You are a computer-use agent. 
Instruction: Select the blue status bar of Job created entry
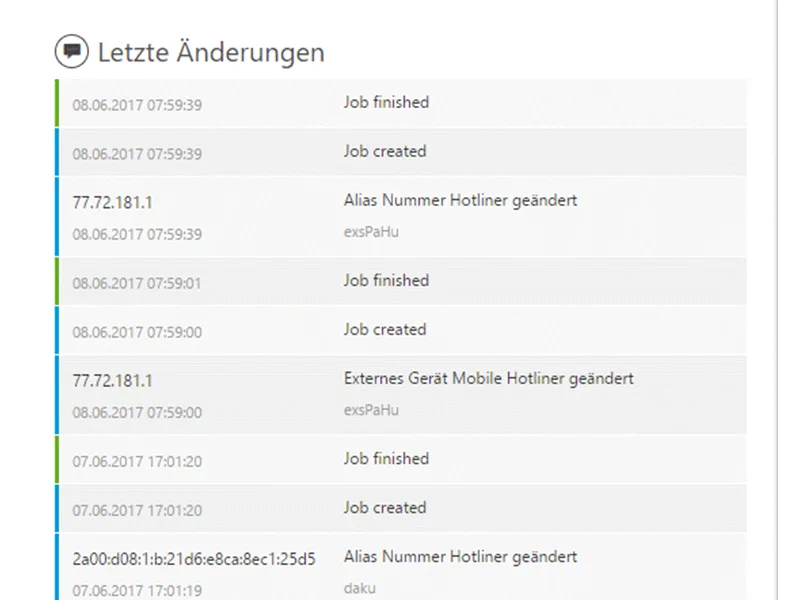coord(55,151)
